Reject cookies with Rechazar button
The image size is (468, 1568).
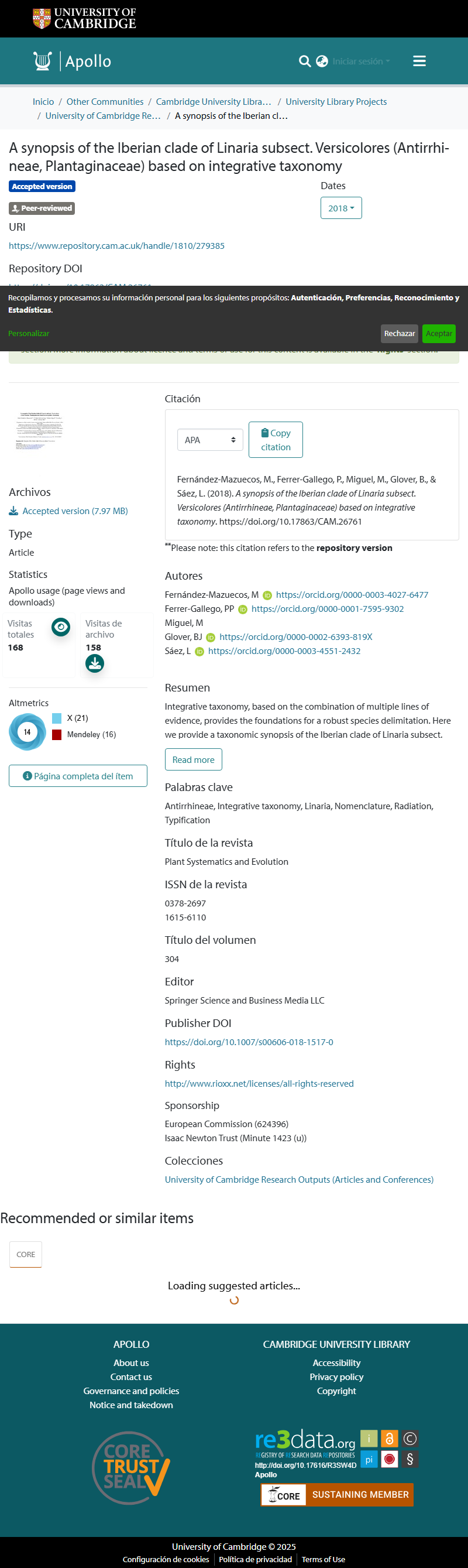pyautogui.click(x=400, y=334)
